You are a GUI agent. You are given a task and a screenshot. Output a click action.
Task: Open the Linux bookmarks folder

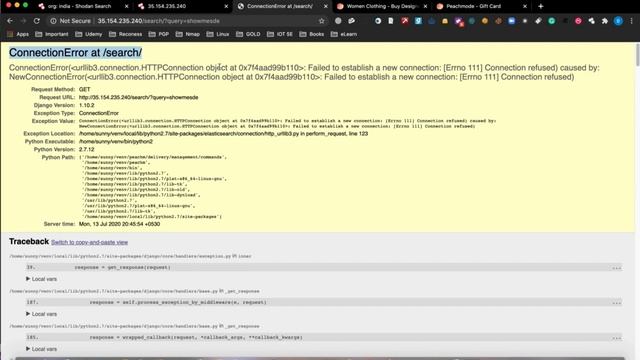coord(218,34)
